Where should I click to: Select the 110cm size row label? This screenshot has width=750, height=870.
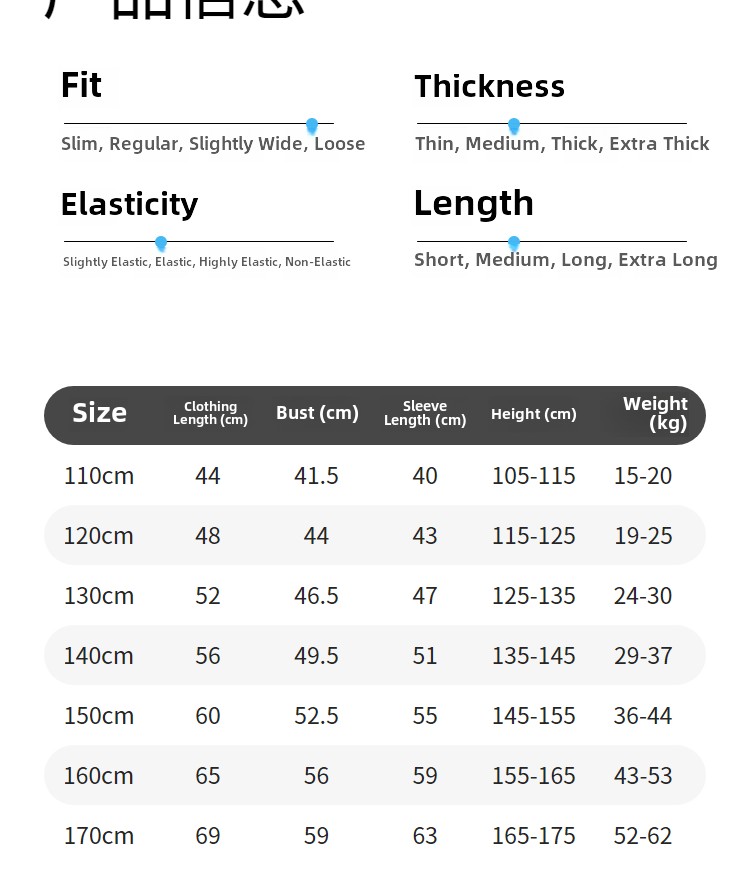(99, 476)
